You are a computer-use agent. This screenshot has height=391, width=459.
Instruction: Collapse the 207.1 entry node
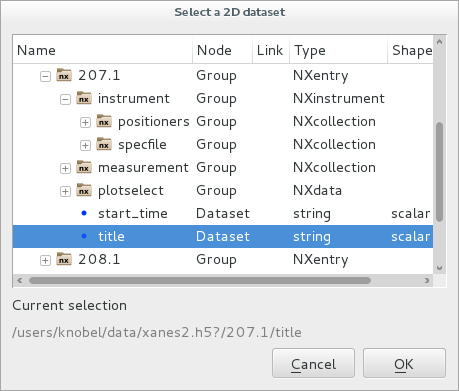click(x=45, y=77)
